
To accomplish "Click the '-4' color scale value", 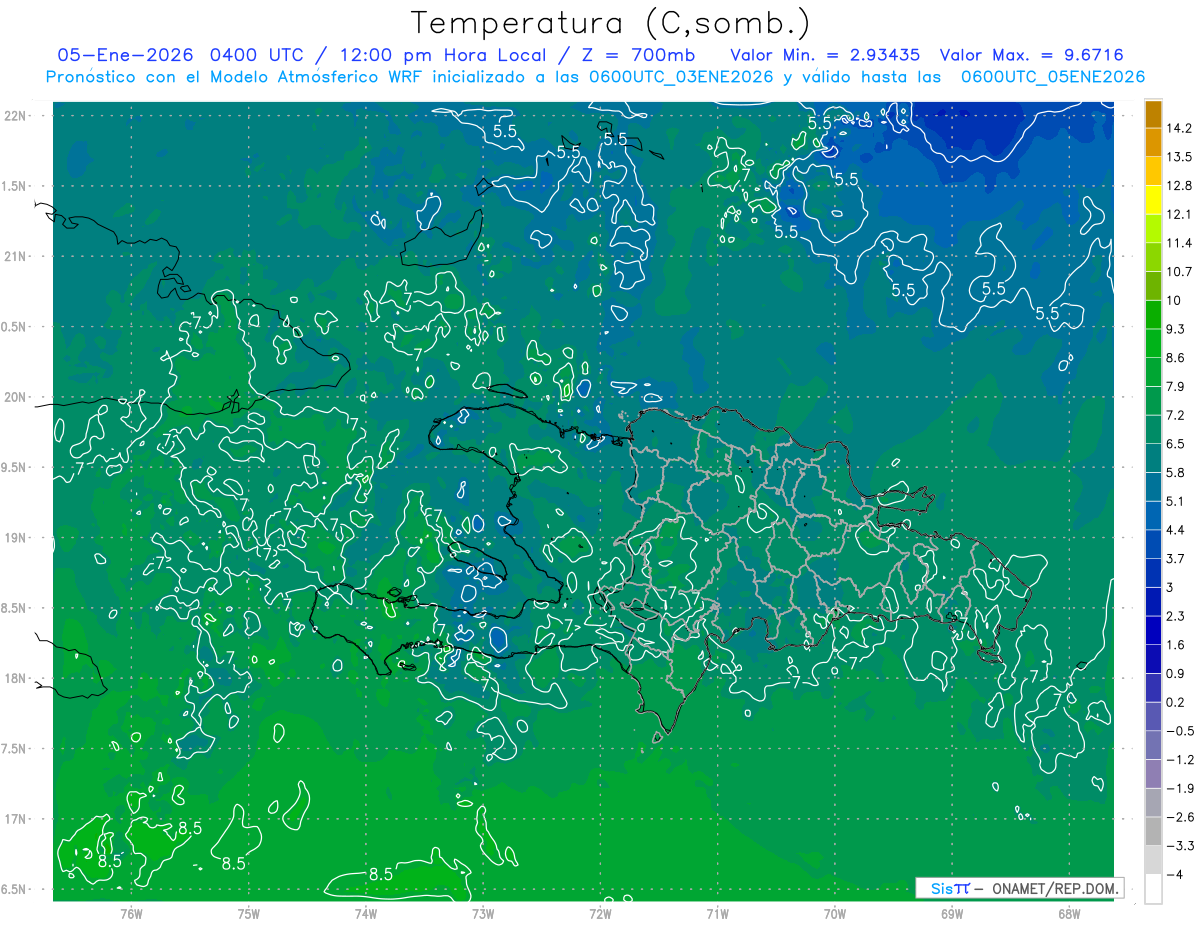I will pos(1174,874).
